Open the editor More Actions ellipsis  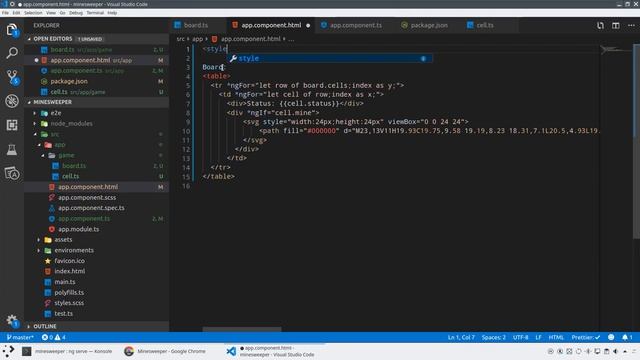pos(631,25)
